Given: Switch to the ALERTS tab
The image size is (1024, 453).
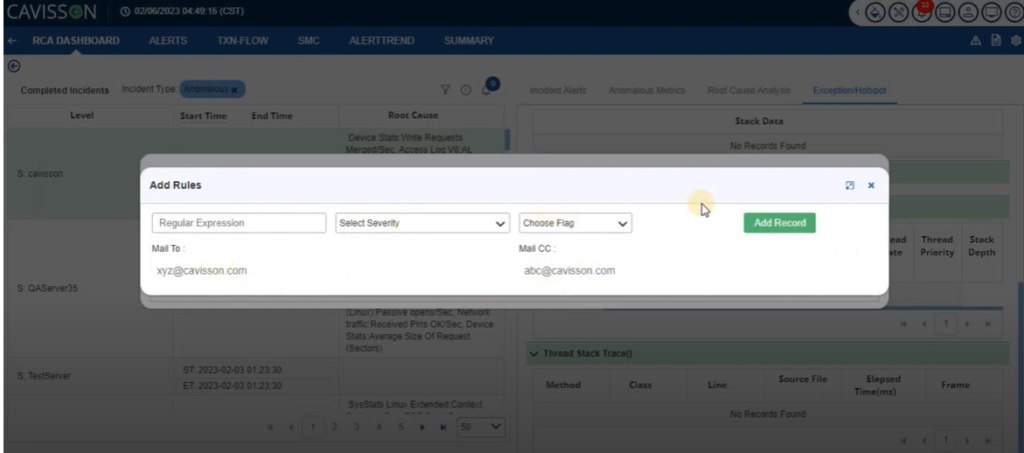Looking at the screenshot, I should pyautogui.click(x=168, y=41).
